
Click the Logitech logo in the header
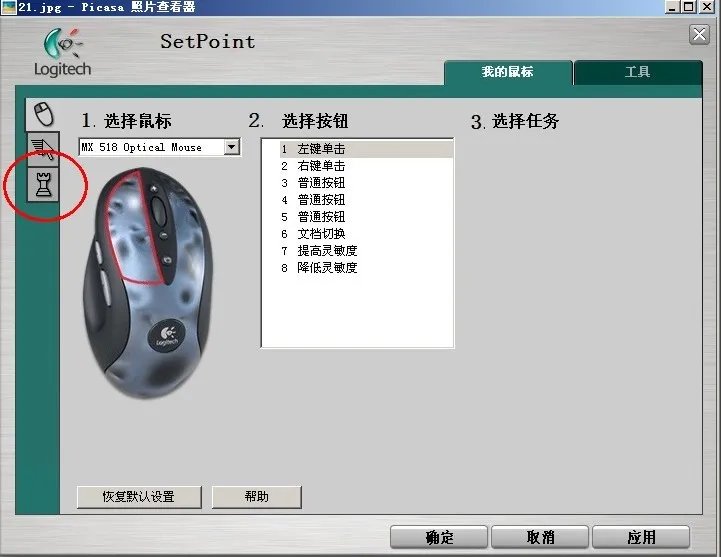(x=63, y=53)
